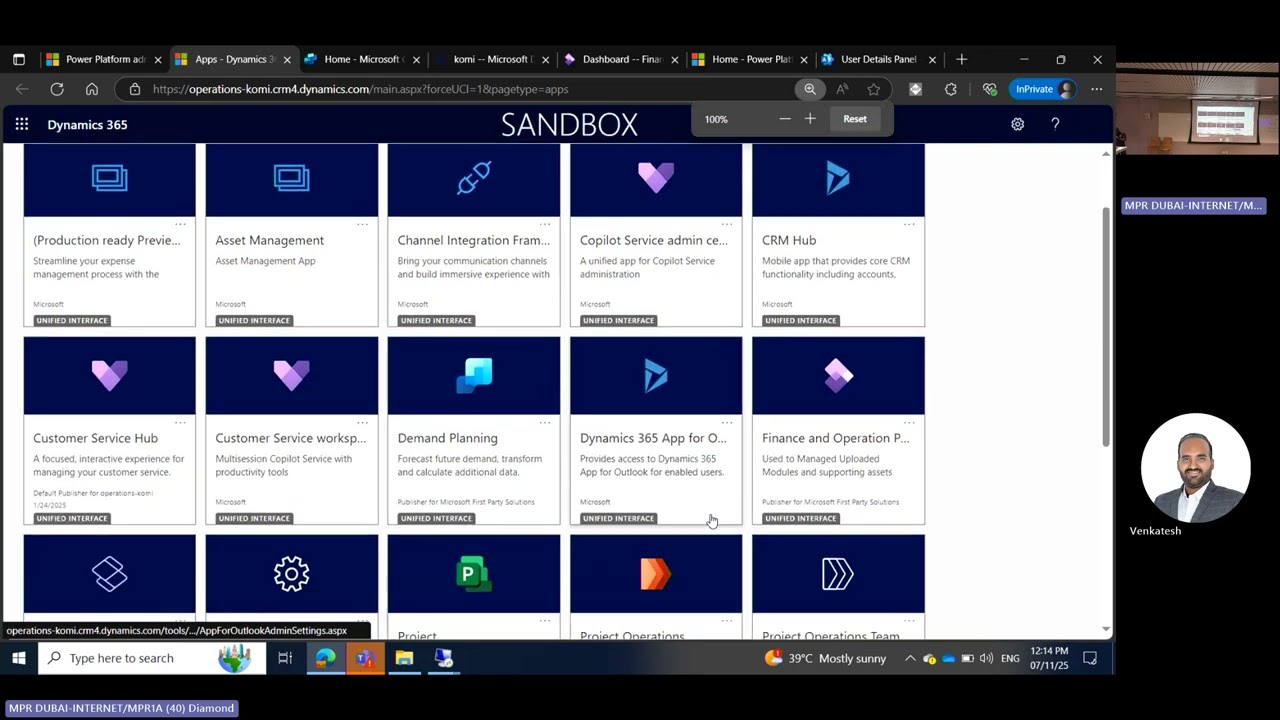Click the Demand Planning title text
Screen dimensions: 1280x720
click(x=447, y=438)
